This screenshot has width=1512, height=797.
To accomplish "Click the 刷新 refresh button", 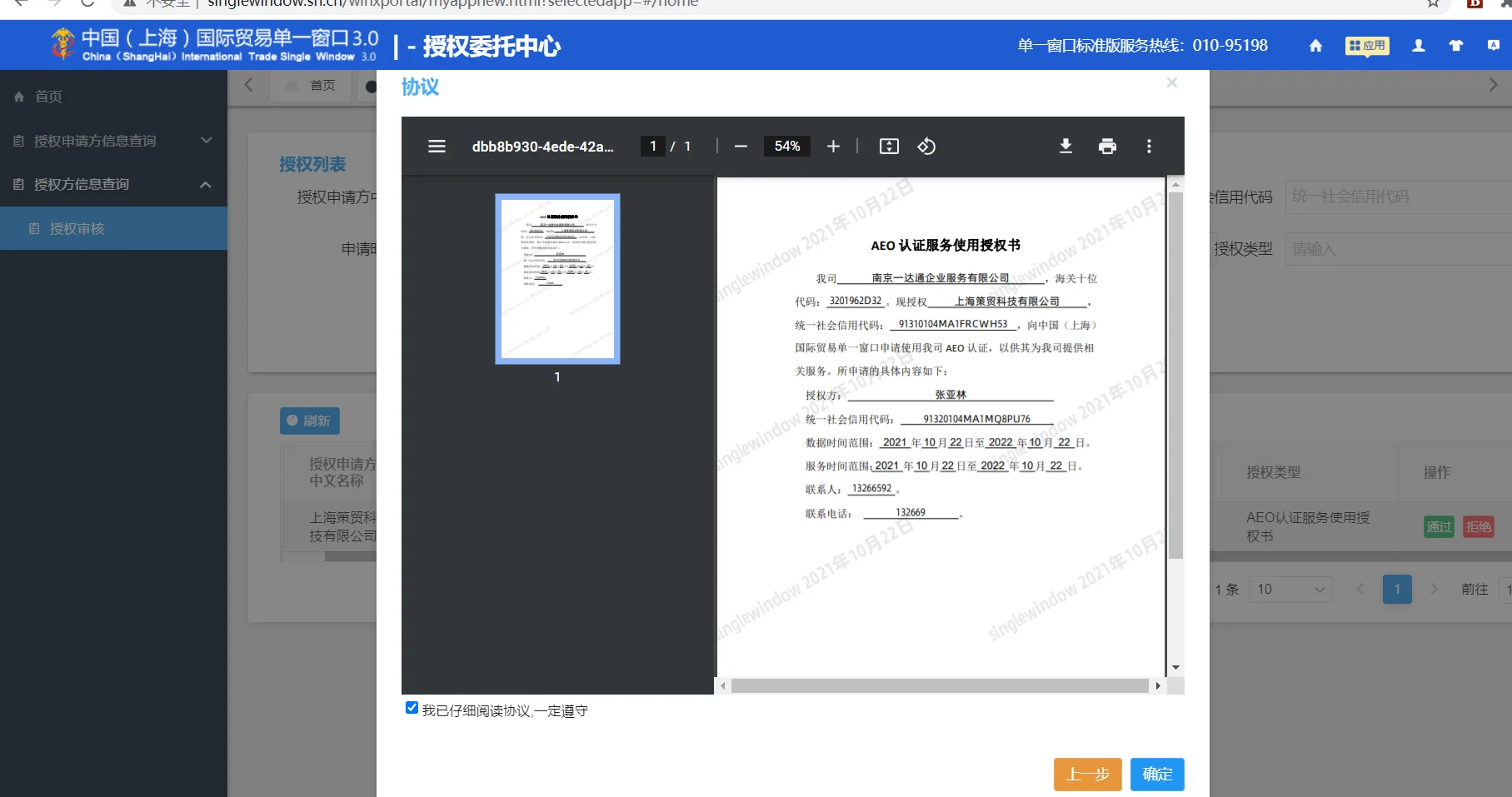I will (x=309, y=421).
